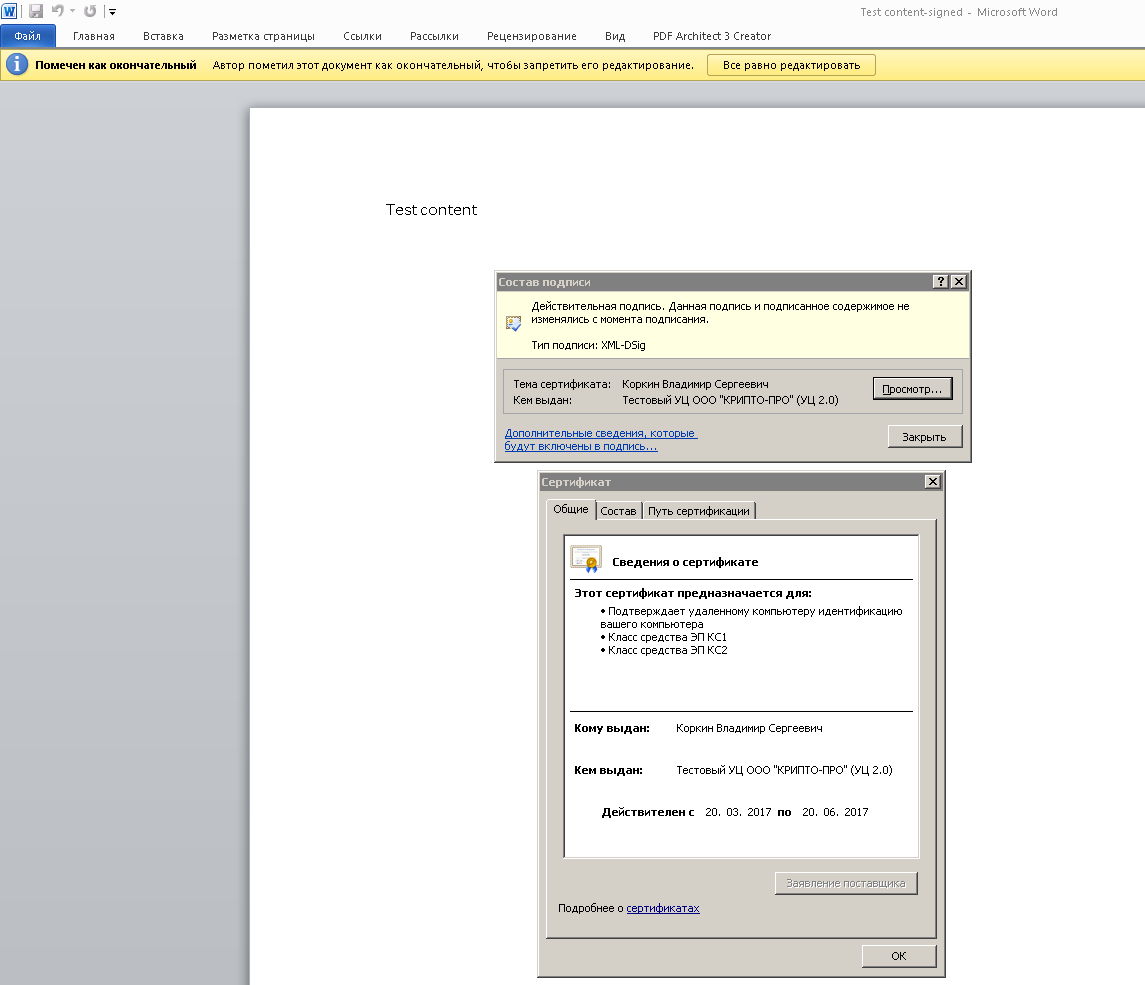Open the Рассылки ribbon tab
Image resolution: width=1145 pixels, height=985 pixels.
pos(434,36)
